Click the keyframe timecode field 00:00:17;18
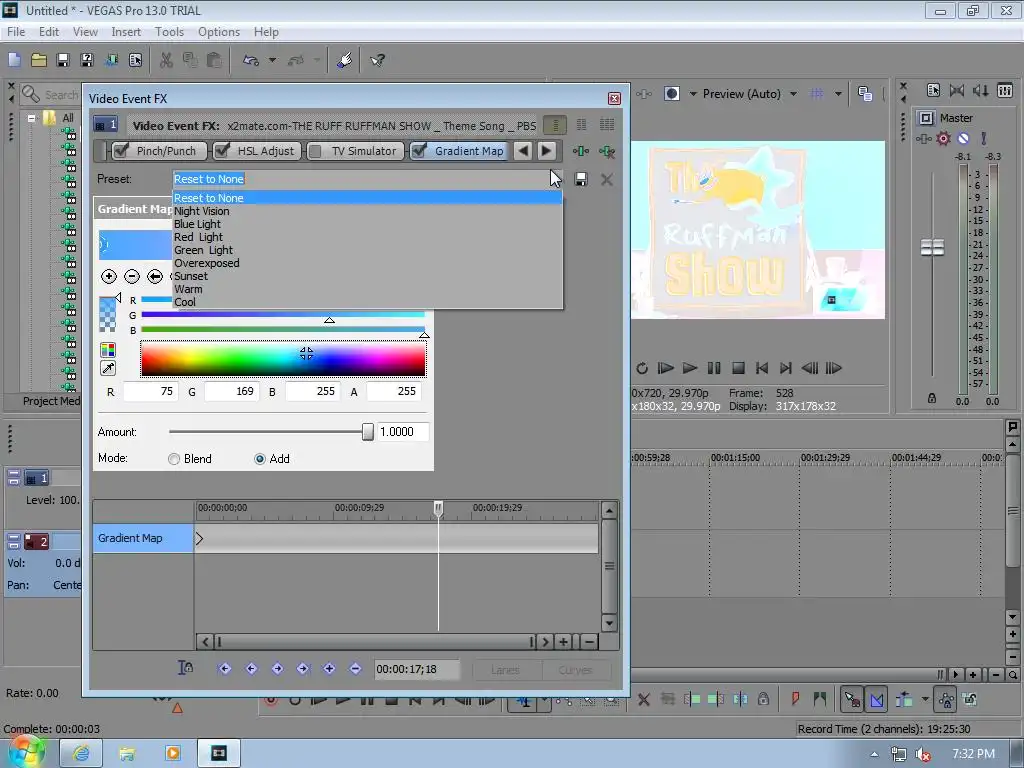 tap(417, 669)
